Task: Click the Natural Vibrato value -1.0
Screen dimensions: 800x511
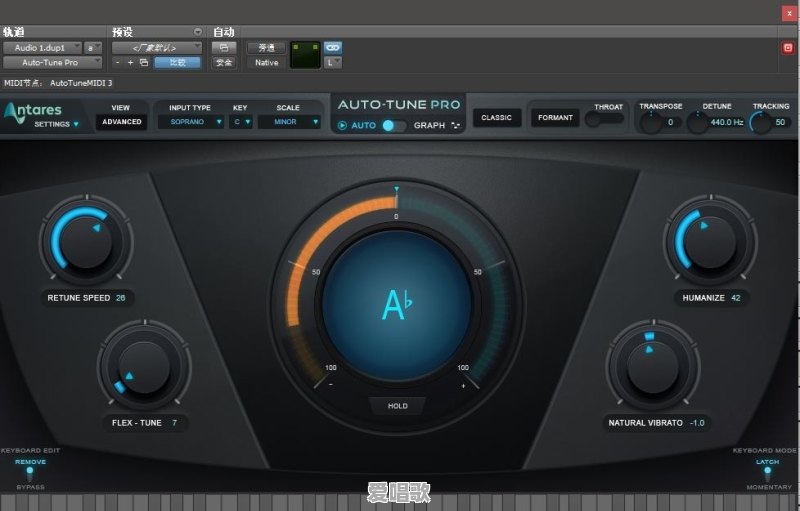Action: 697,423
